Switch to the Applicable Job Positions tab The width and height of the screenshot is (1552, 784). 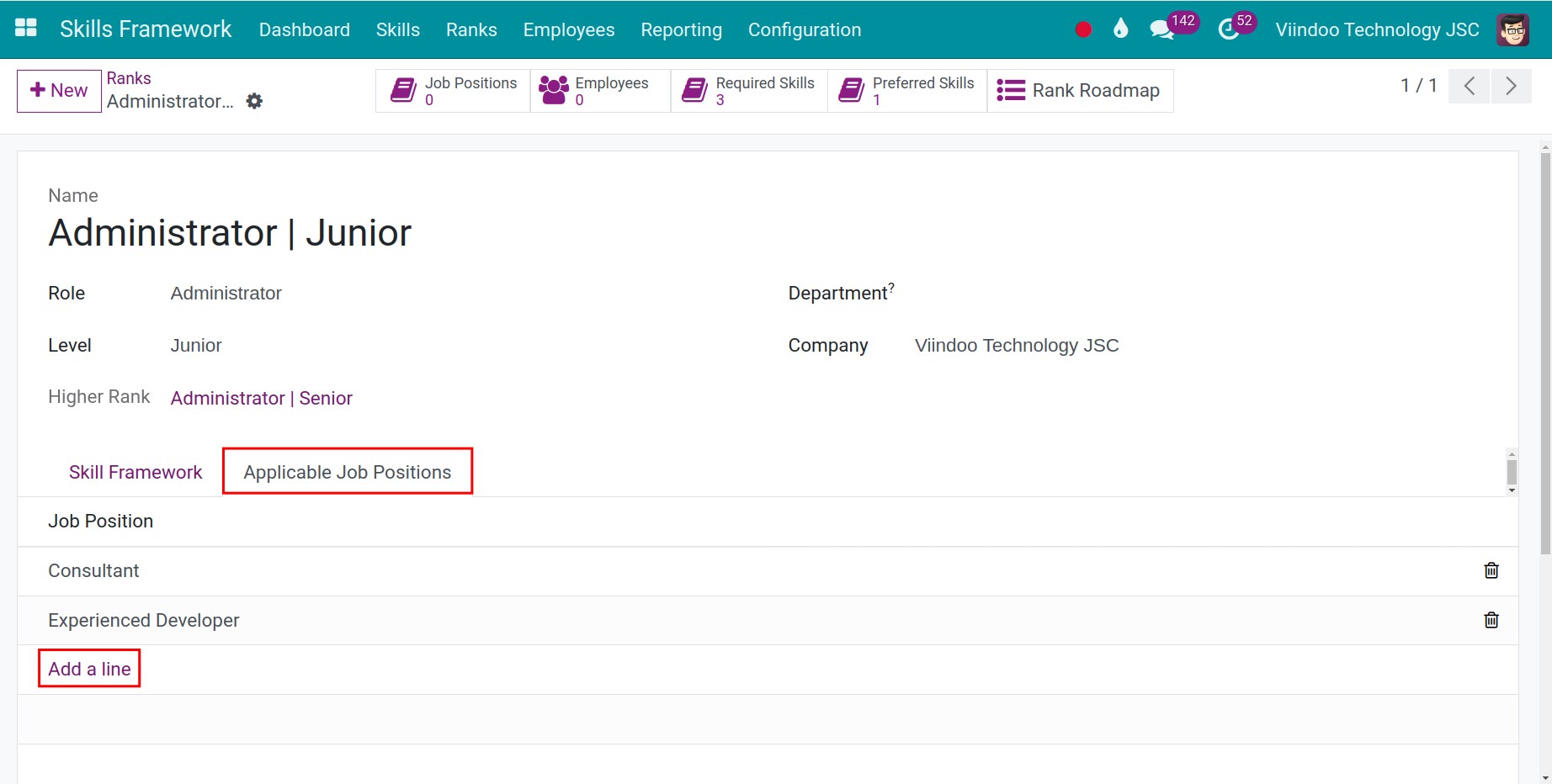[x=348, y=472]
